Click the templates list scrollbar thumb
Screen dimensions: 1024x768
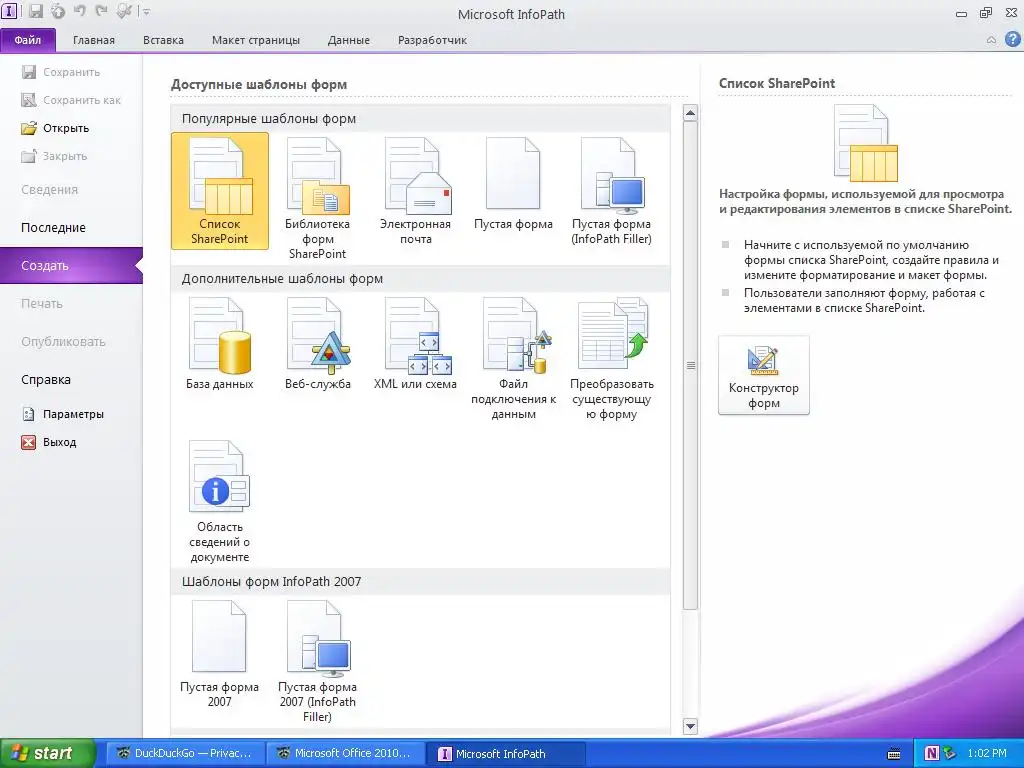(690, 366)
